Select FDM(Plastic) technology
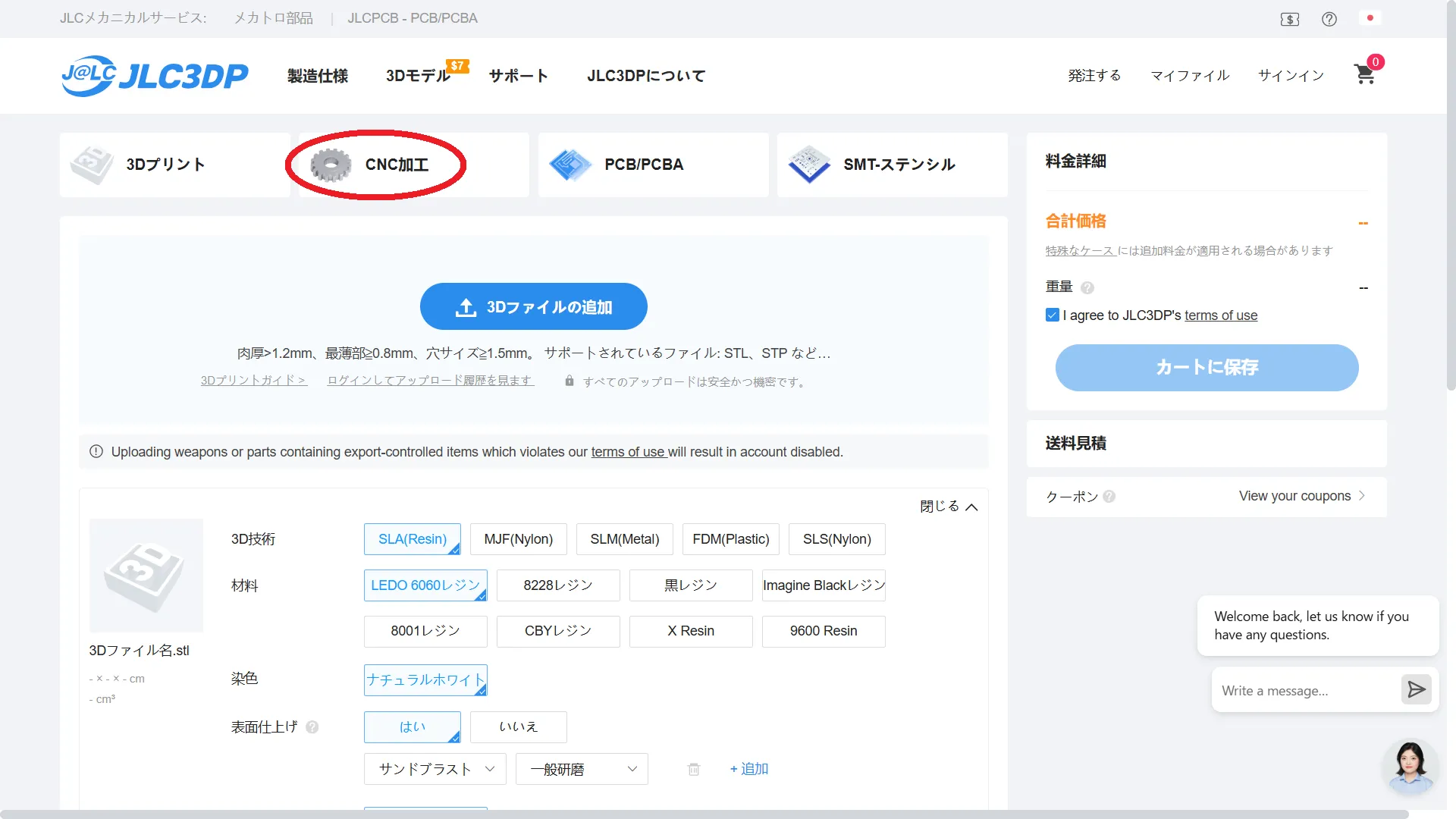The height and width of the screenshot is (819, 1456). [731, 539]
